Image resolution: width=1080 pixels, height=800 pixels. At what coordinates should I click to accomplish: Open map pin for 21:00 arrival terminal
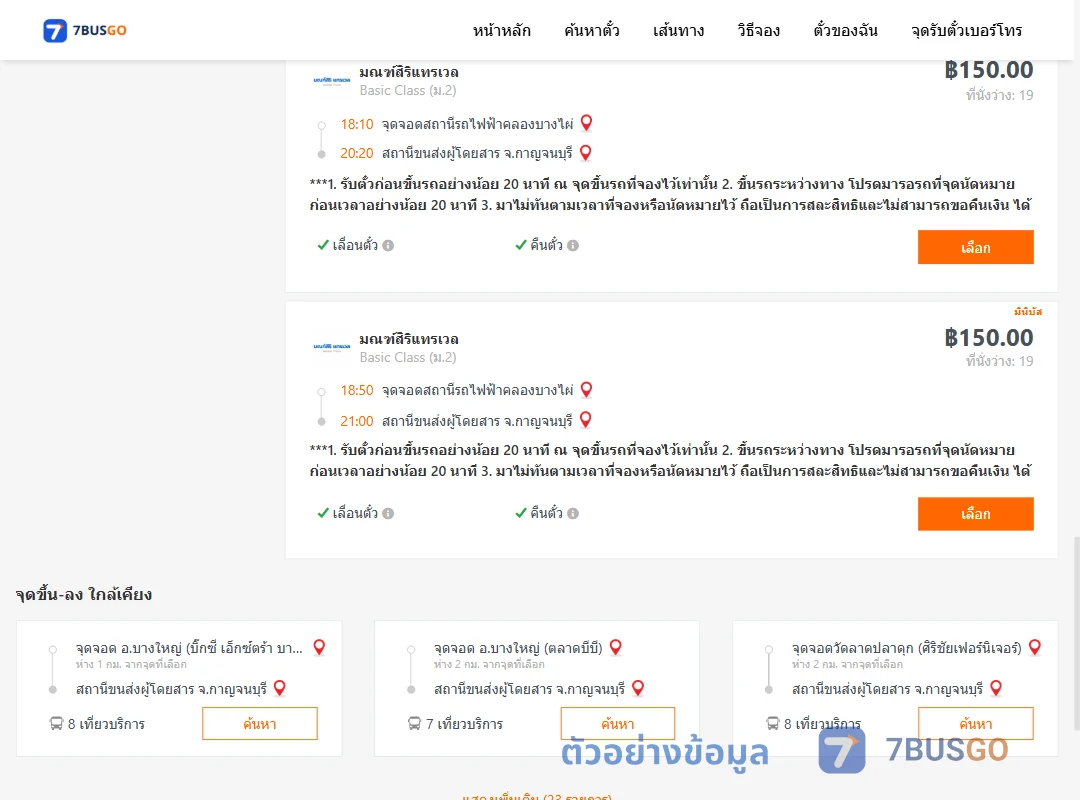pyautogui.click(x=585, y=419)
